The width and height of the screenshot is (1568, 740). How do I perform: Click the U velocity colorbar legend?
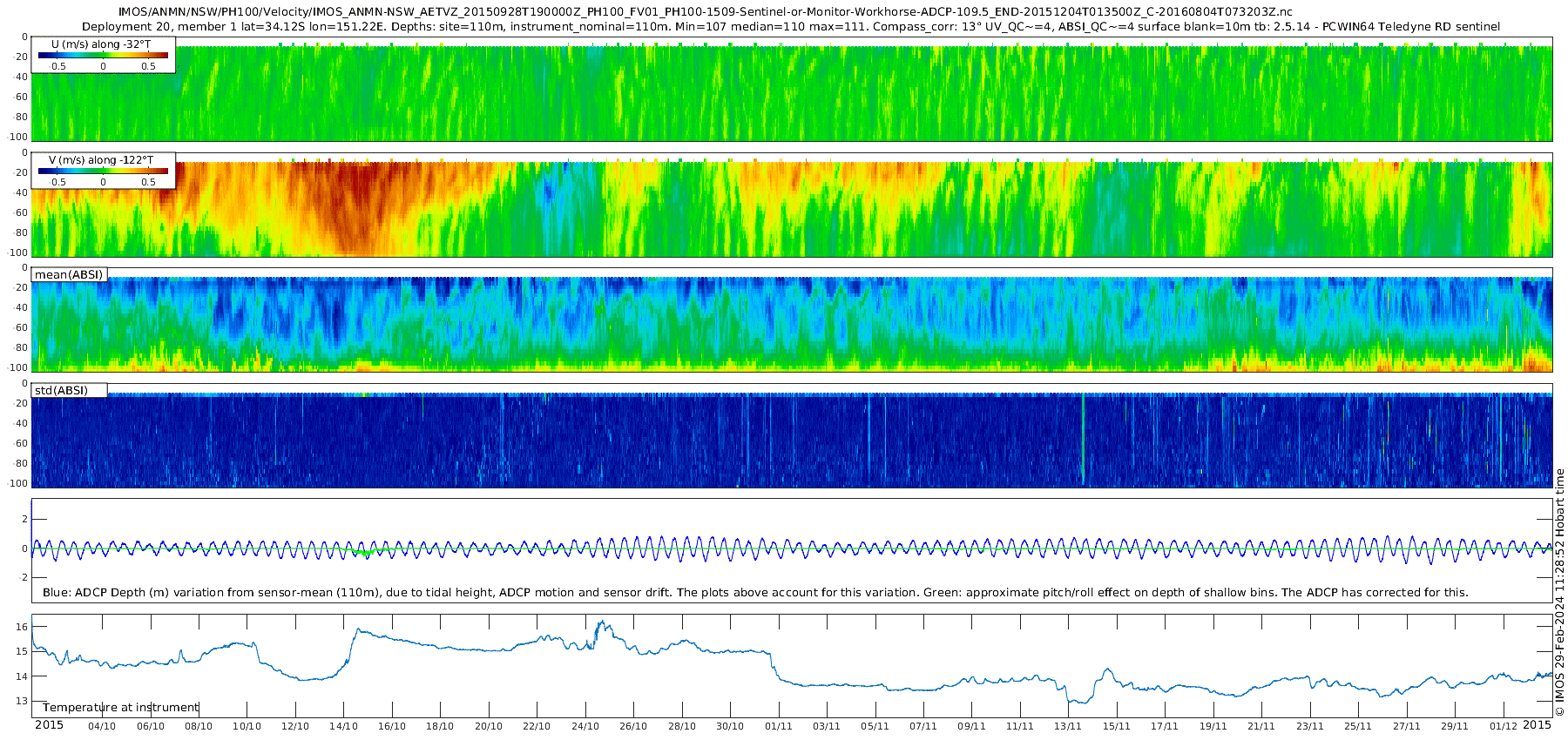coord(103,55)
